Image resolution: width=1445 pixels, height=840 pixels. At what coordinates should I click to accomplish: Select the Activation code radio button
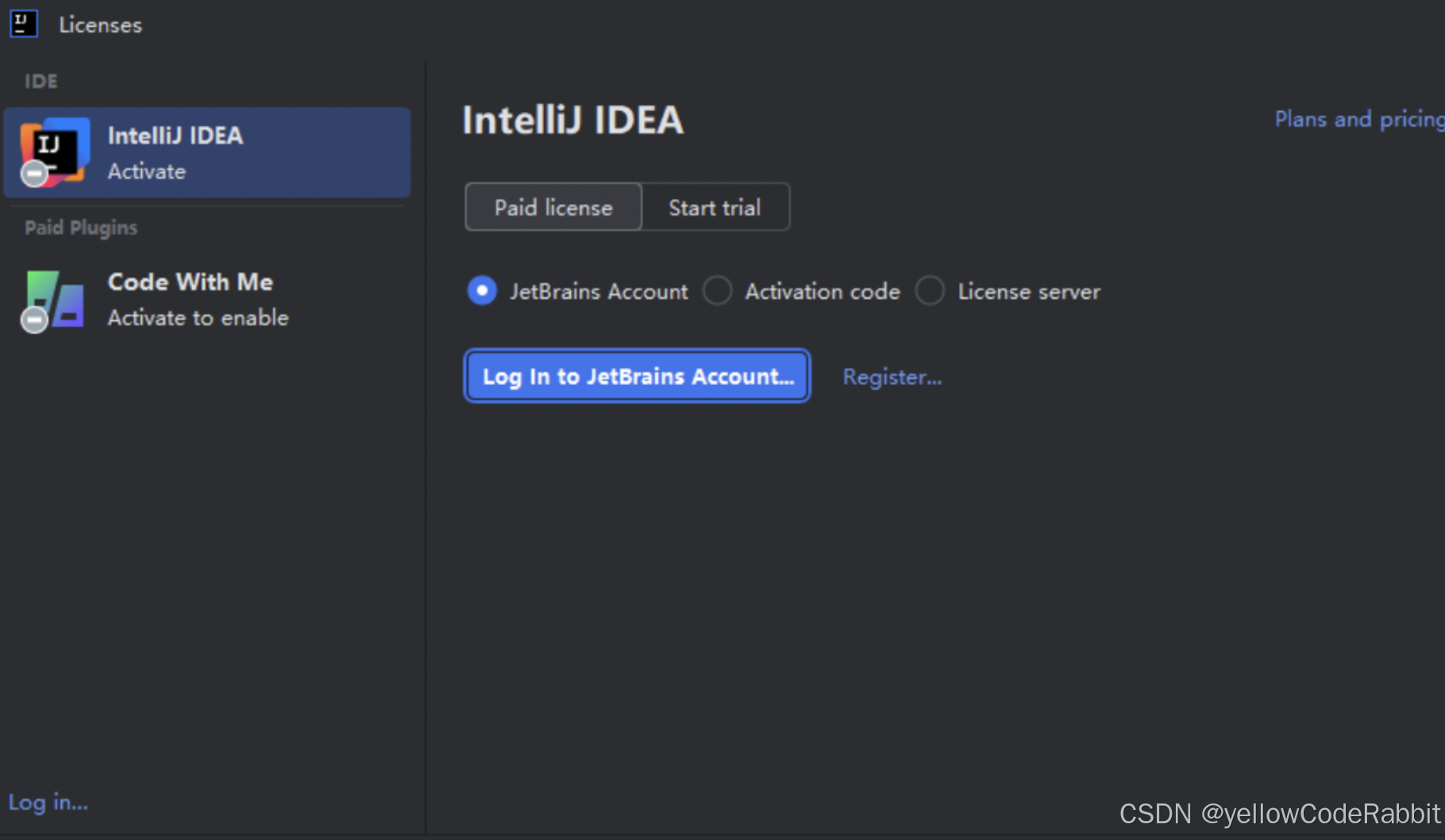click(x=717, y=291)
